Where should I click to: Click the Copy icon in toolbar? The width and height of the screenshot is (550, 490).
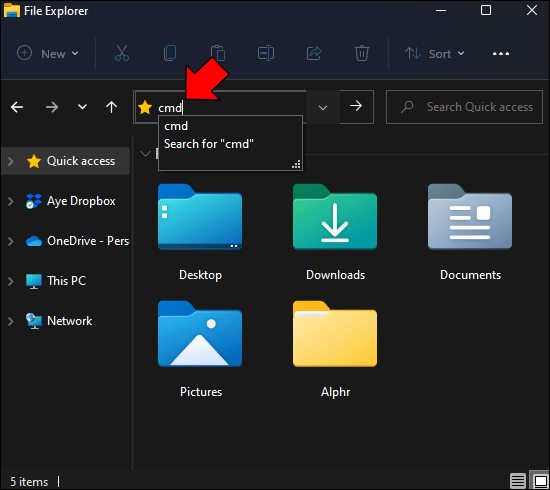[x=170, y=53]
